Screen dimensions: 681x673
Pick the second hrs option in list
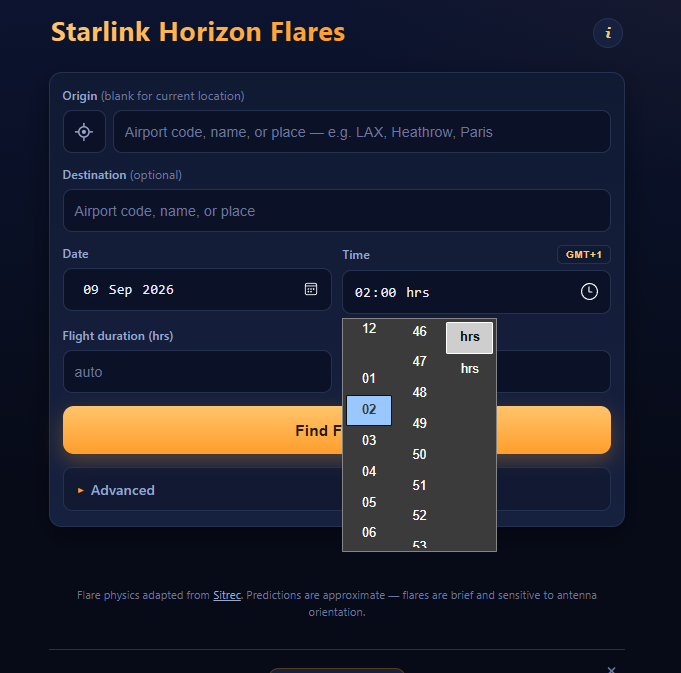469,369
